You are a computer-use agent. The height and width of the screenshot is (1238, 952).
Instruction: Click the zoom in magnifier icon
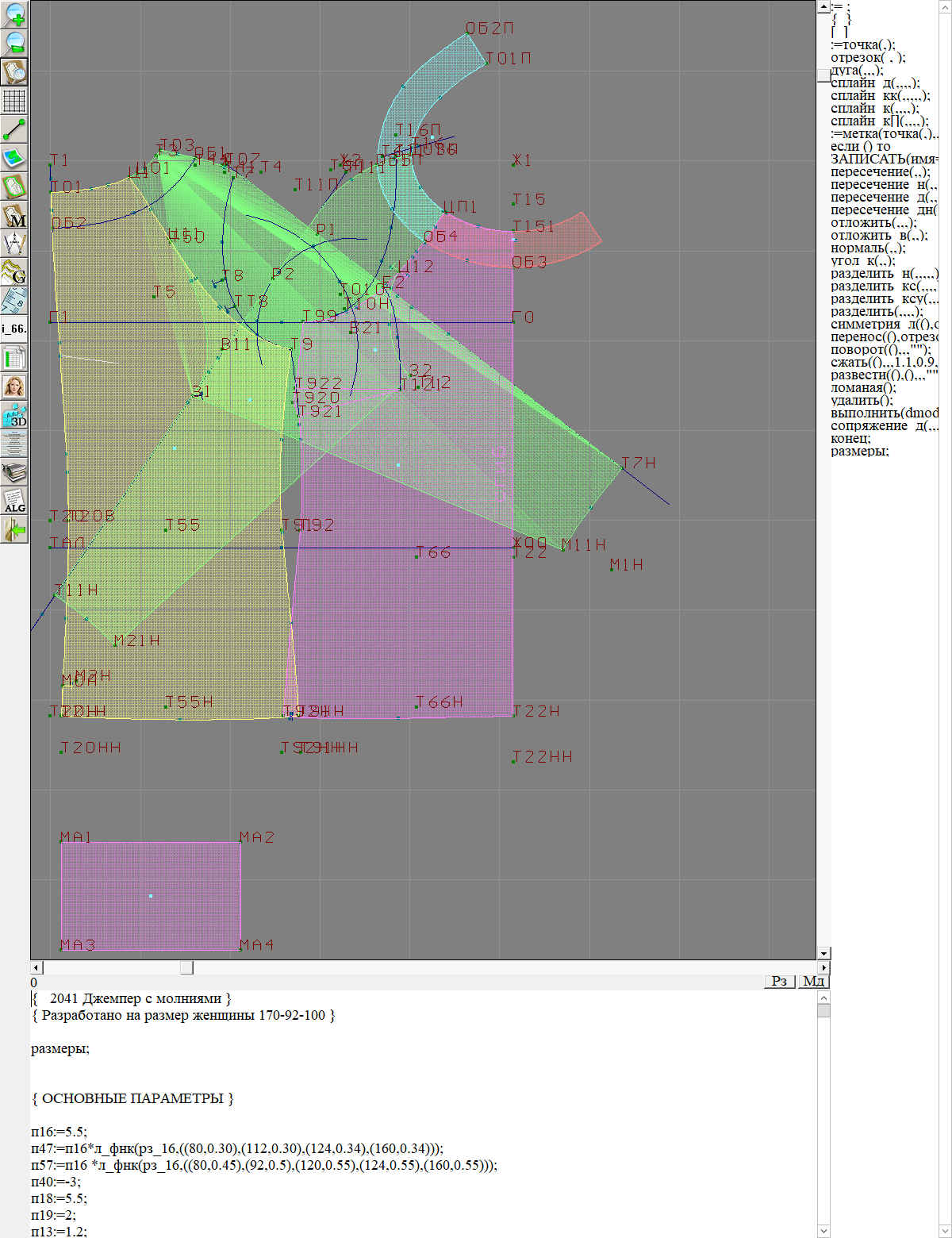tap(14, 14)
